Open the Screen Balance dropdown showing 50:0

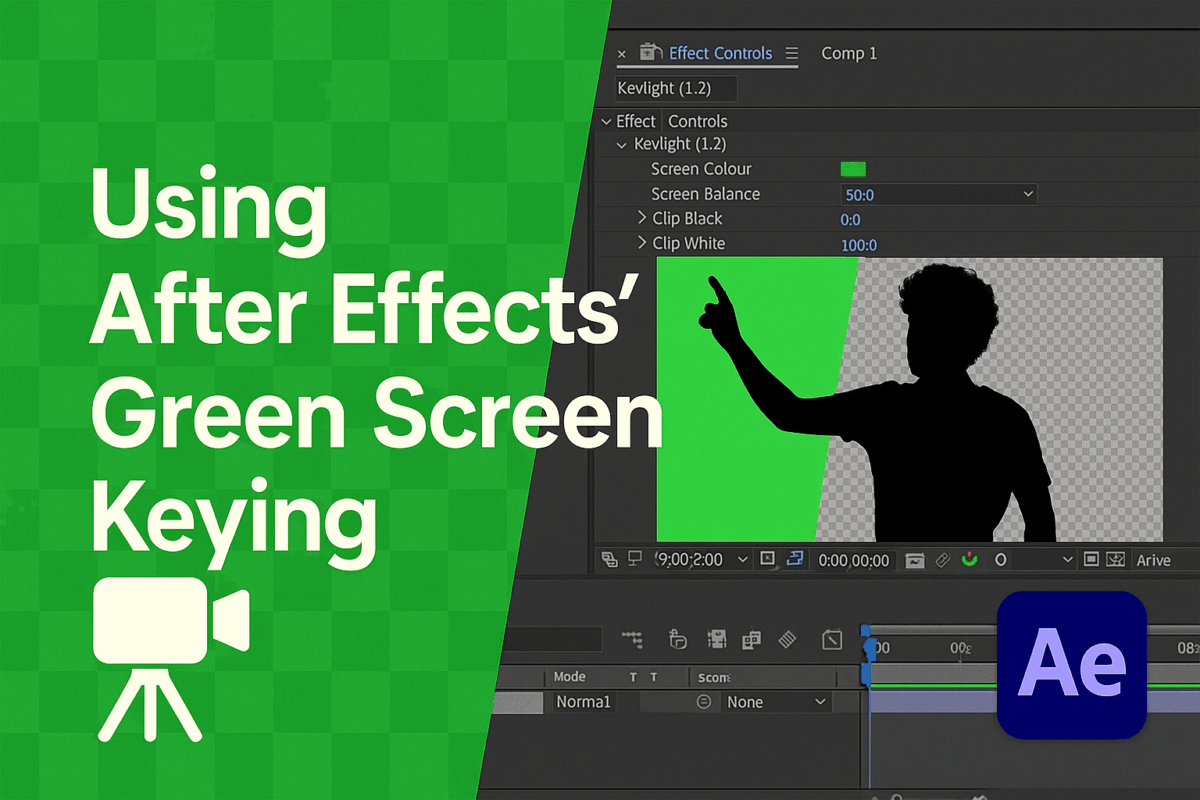pyautogui.click(x=938, y=193)
